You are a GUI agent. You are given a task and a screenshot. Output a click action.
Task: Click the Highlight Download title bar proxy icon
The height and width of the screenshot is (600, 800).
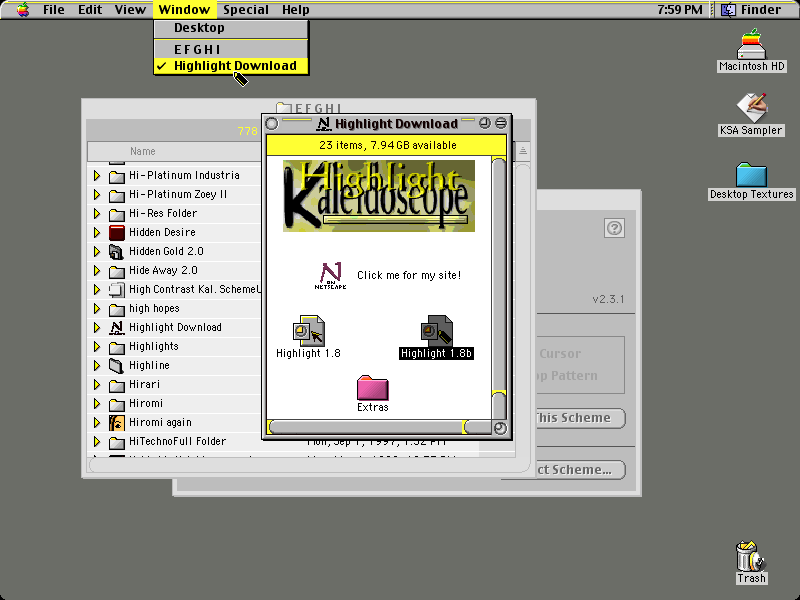click(323, 124)
